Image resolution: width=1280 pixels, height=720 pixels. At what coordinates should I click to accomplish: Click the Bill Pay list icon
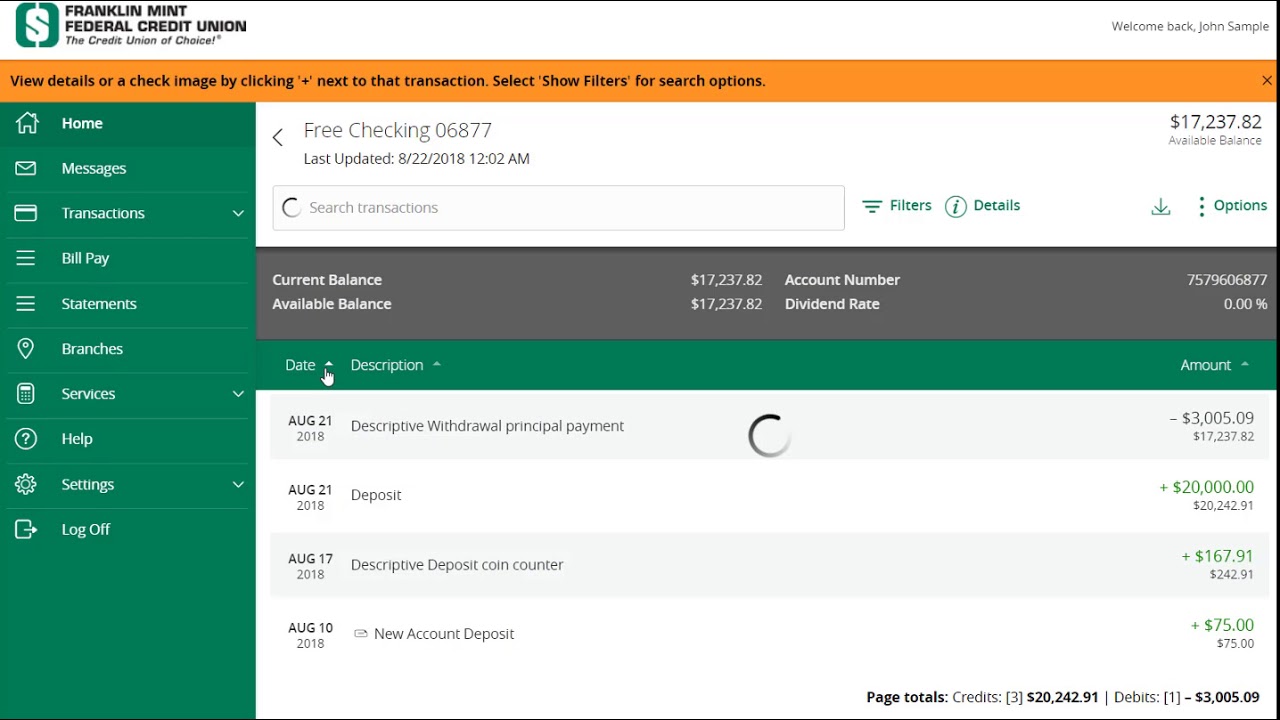click(x=26, y=258)
